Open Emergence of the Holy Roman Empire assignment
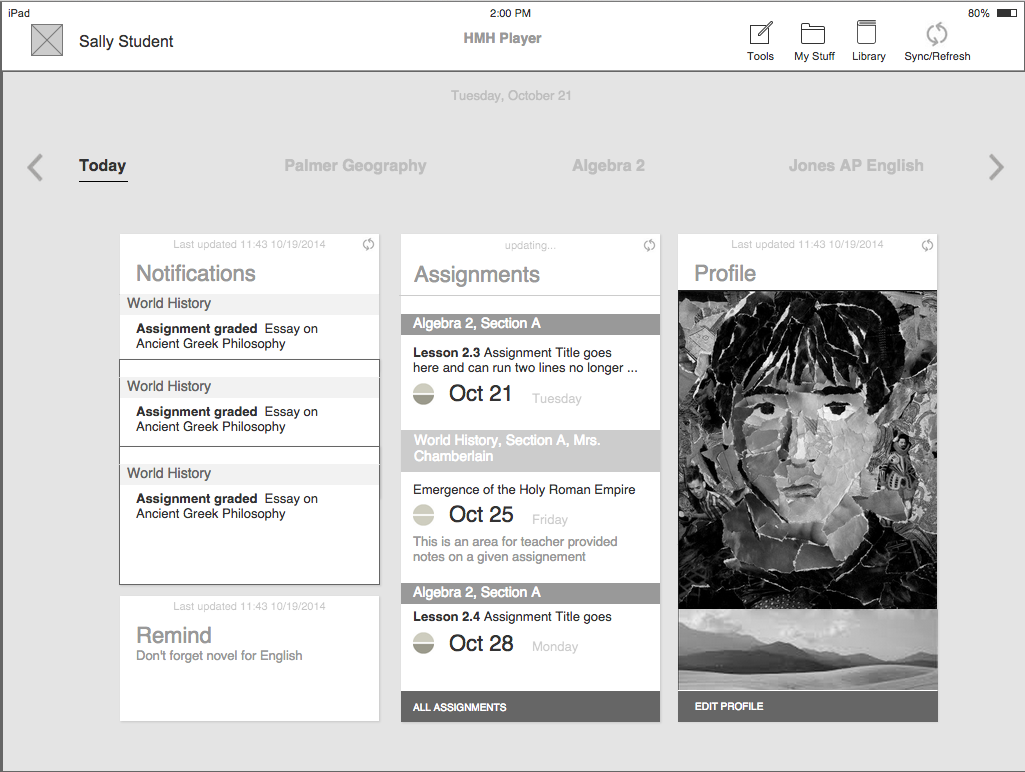The width and height of the screenshot is (1025, 772). (524, 490)
